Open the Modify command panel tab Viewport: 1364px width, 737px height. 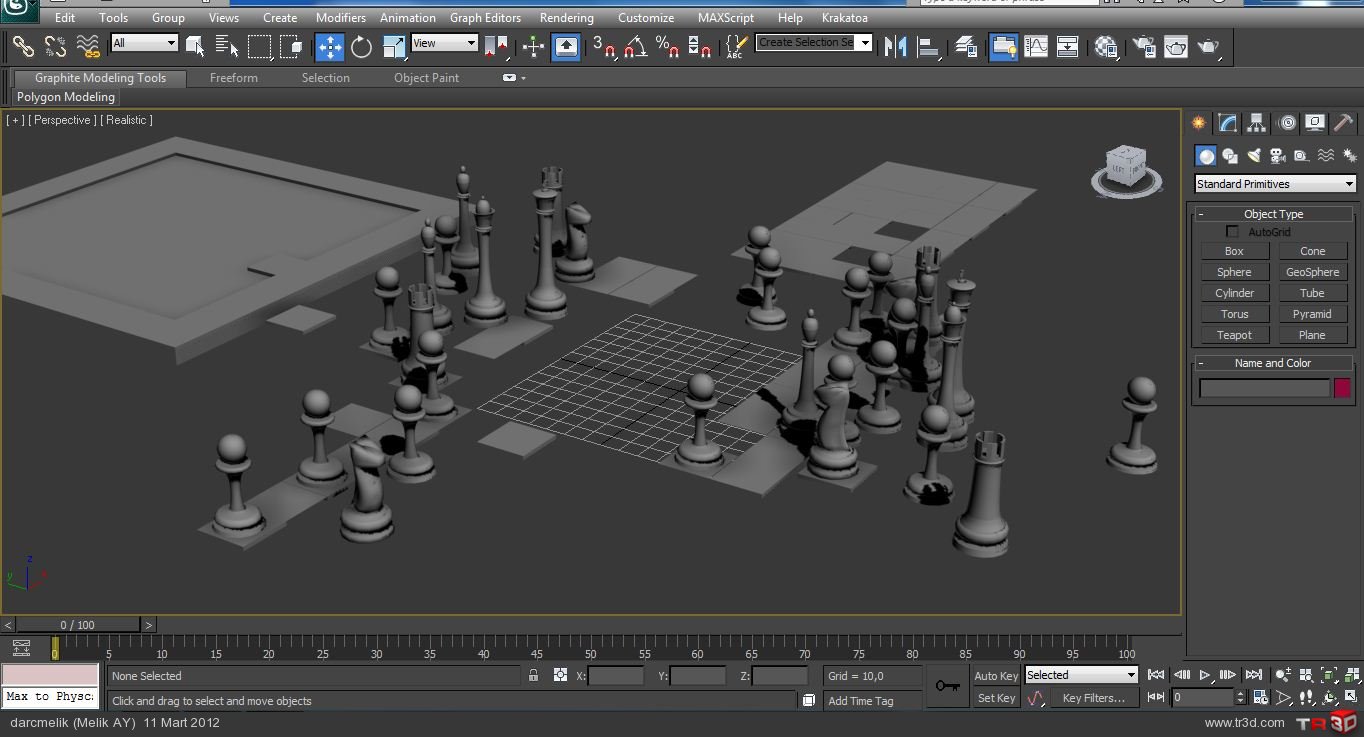coord(1227,123)
